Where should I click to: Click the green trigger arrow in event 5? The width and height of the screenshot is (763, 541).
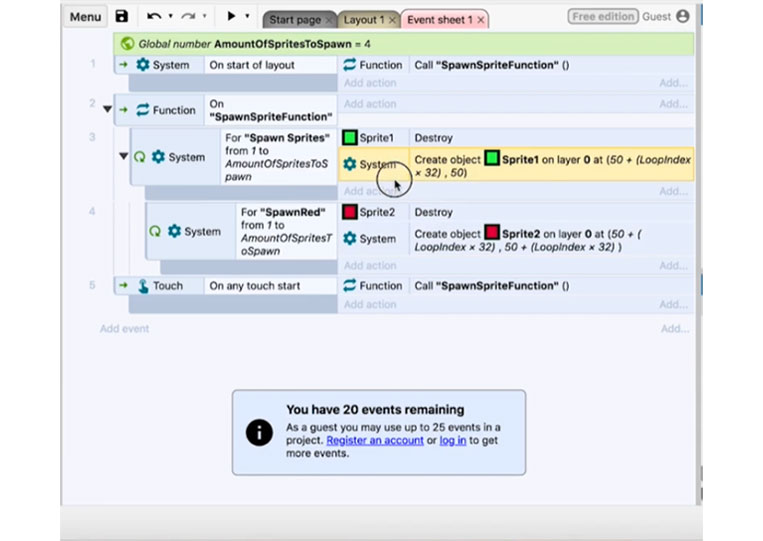click(x=124, y=286)
